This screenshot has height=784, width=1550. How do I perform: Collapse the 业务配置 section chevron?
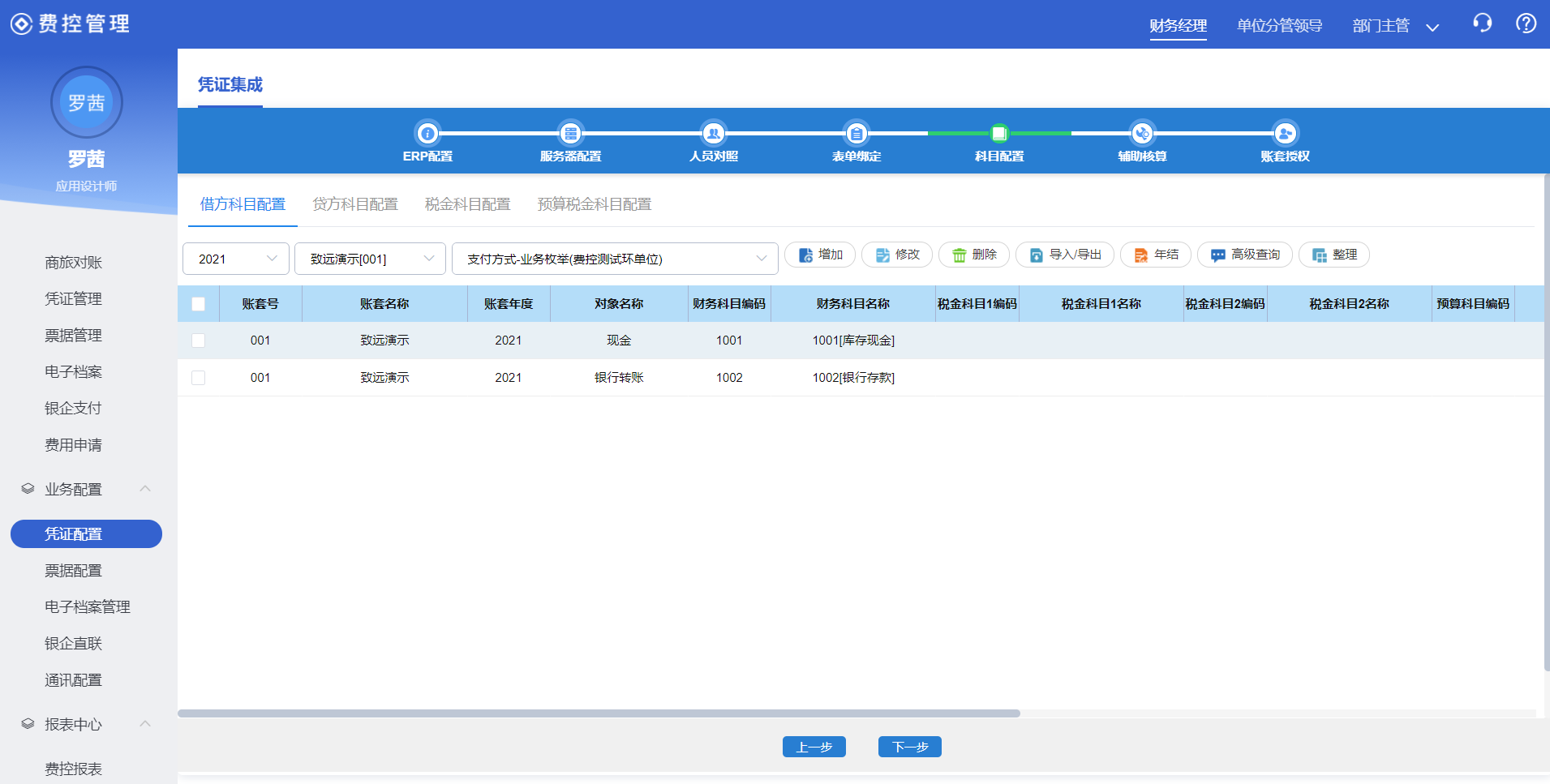[x=145, y=489]
